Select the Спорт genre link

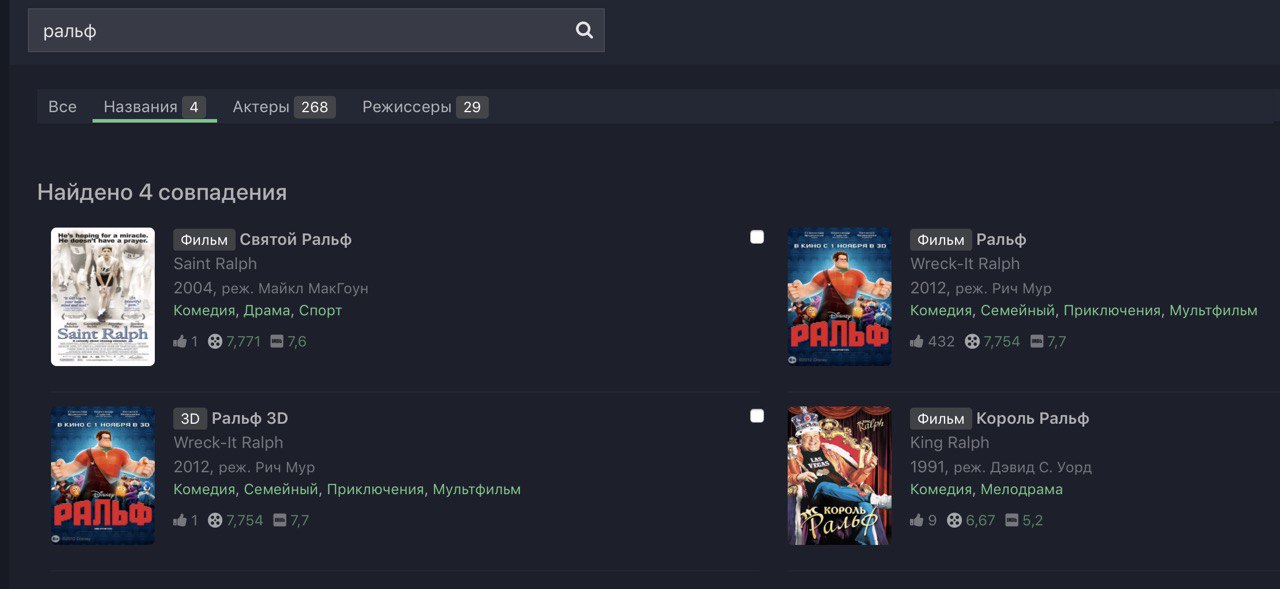point(320,310)
